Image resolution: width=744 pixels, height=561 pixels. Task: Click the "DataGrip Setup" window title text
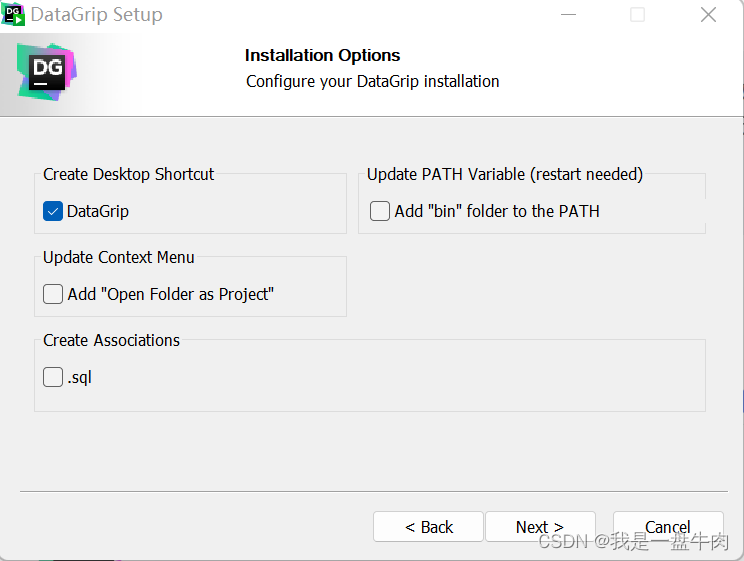coord(96,15)
